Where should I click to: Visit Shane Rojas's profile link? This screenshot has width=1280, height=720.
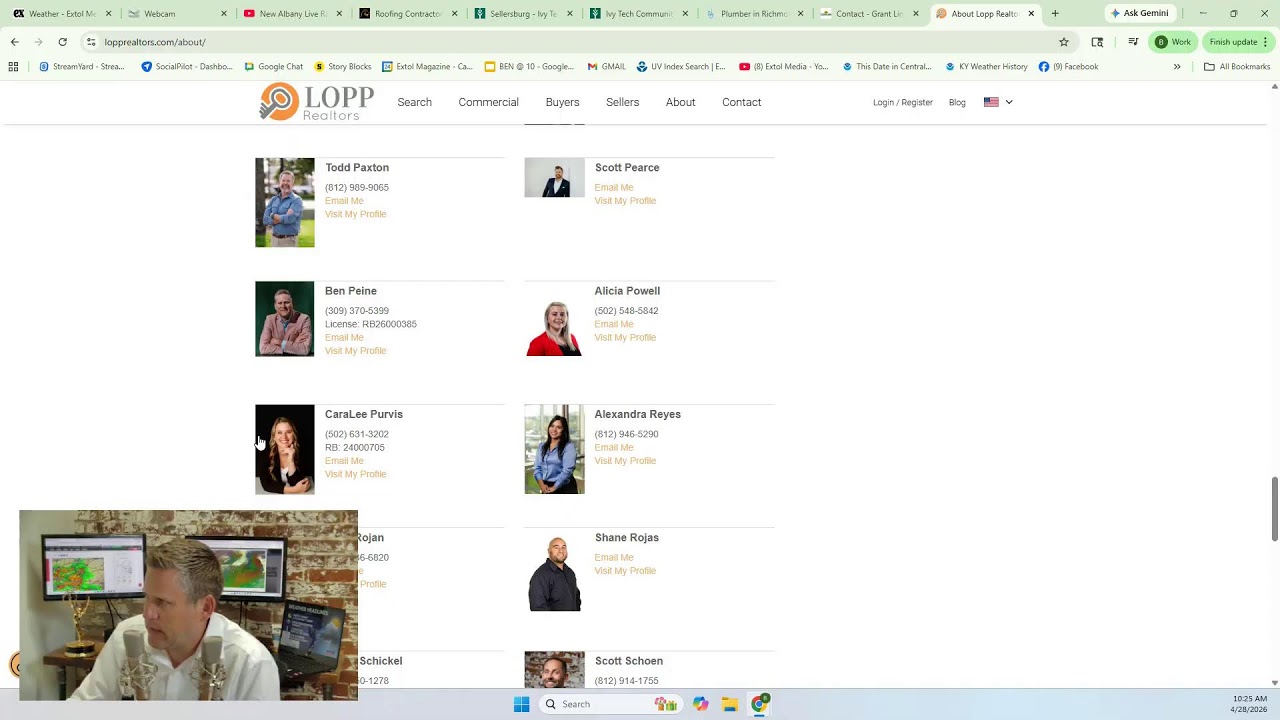point(625,571)
